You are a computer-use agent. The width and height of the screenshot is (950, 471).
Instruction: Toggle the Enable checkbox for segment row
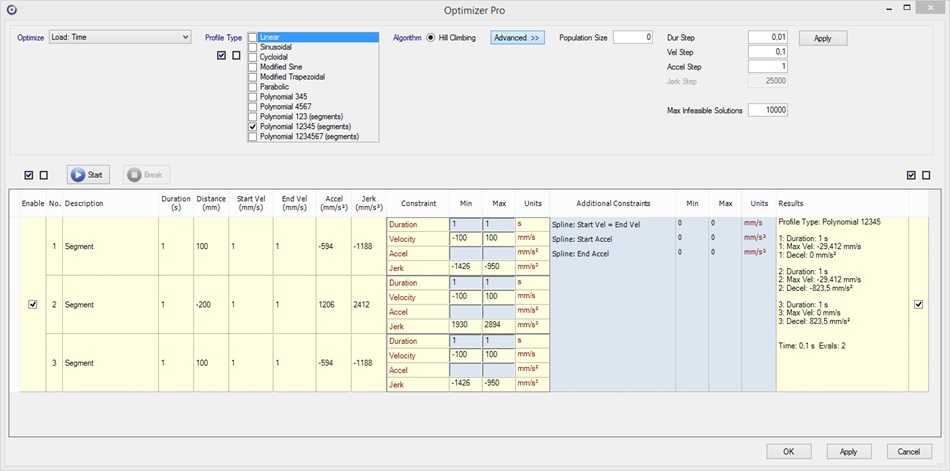pyautogui.click(x=33, y=305)
